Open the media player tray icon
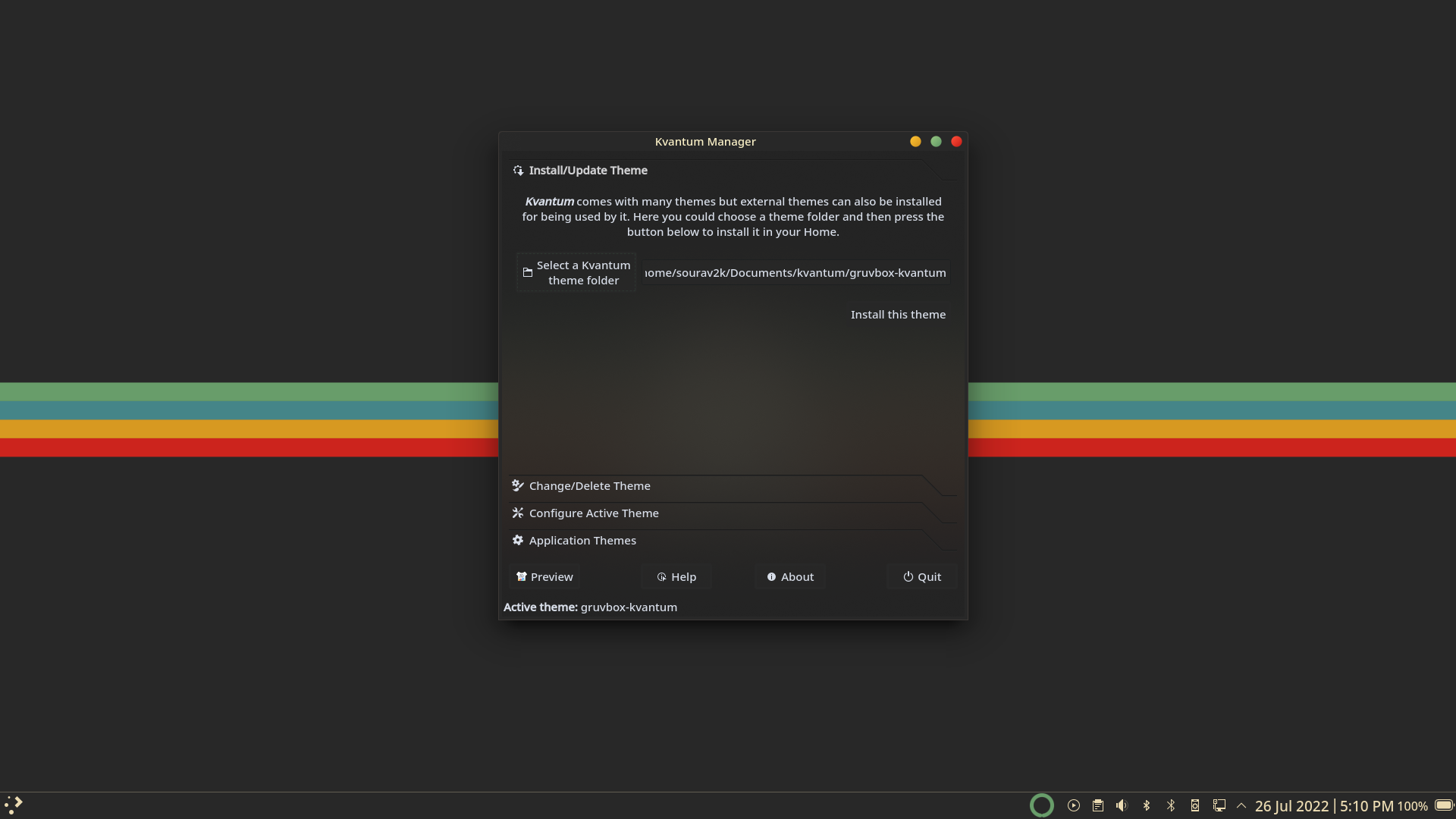1456x819 pixels. point(1074,805)
